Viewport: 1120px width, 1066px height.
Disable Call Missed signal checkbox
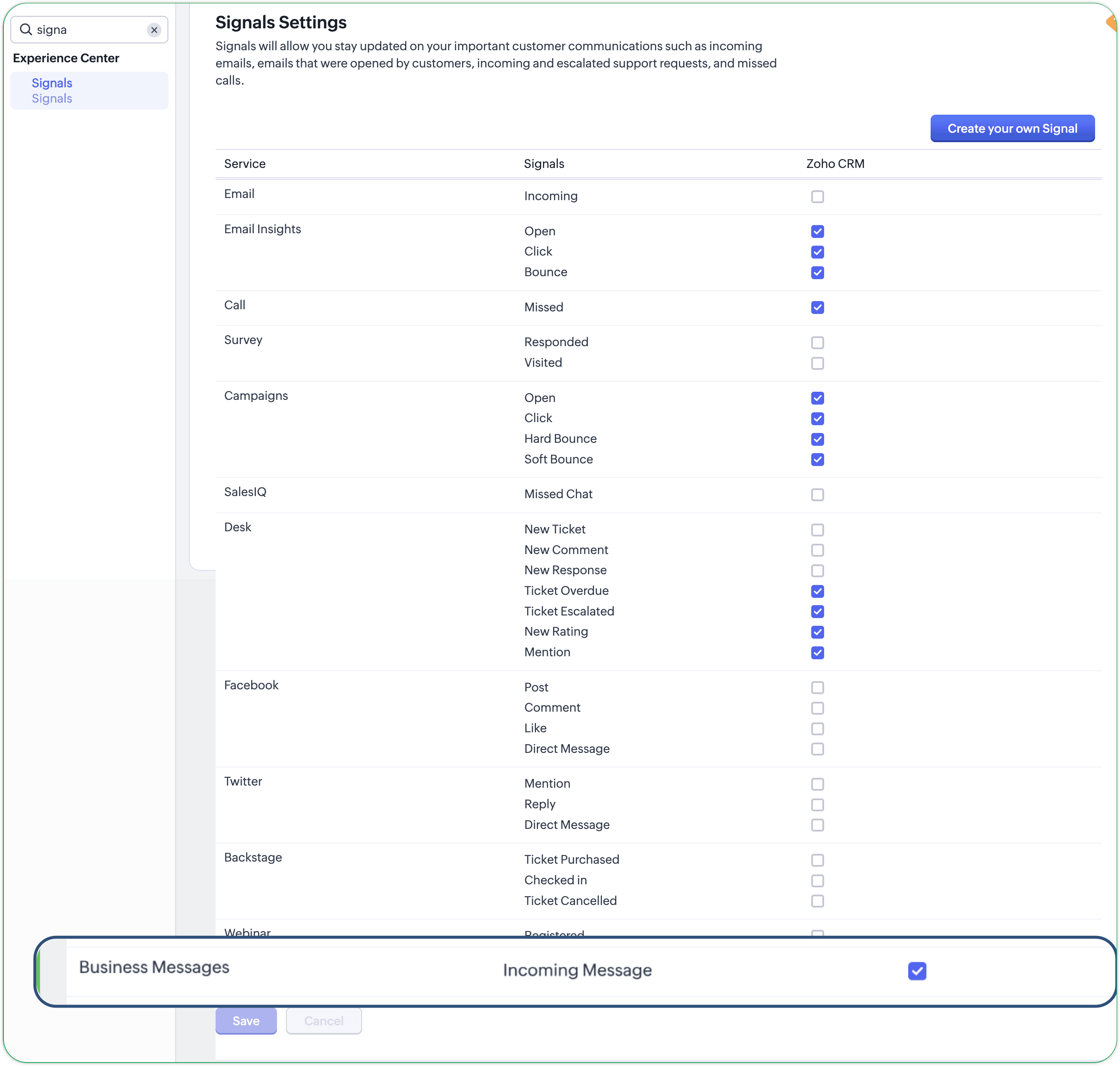click(x=817, y=308)
